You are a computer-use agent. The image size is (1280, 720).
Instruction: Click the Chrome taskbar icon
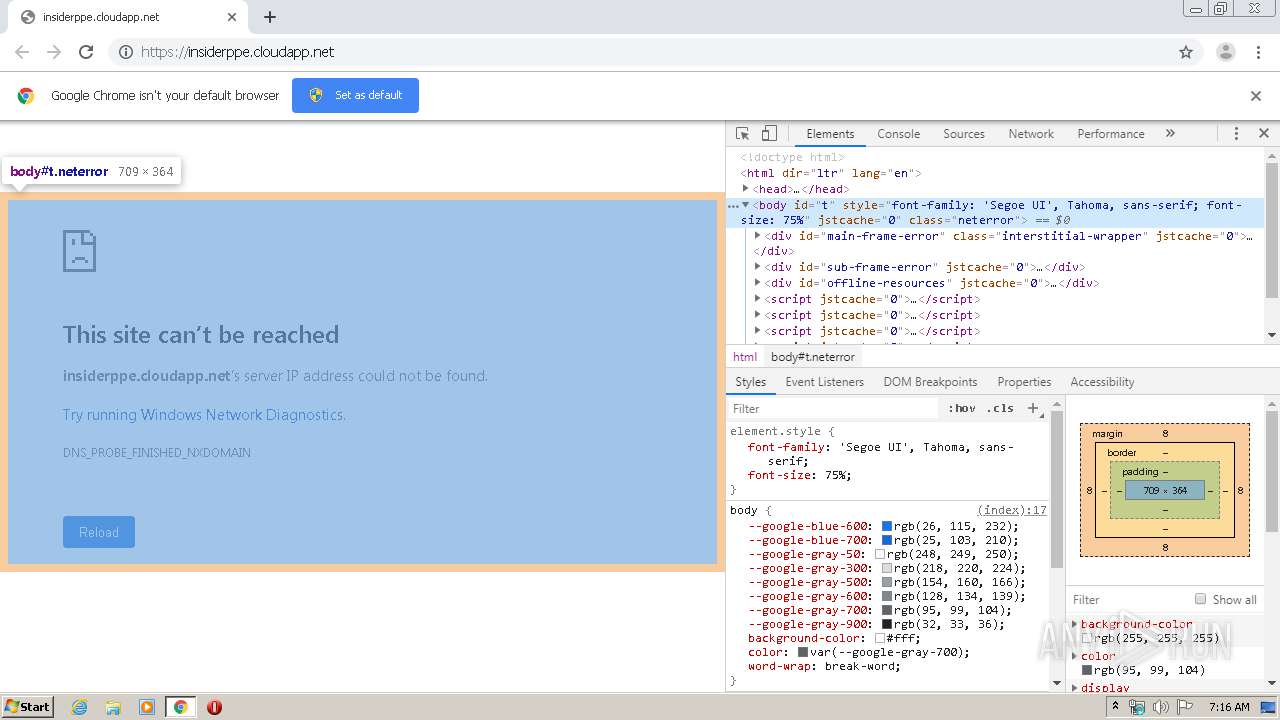(180, 707)
